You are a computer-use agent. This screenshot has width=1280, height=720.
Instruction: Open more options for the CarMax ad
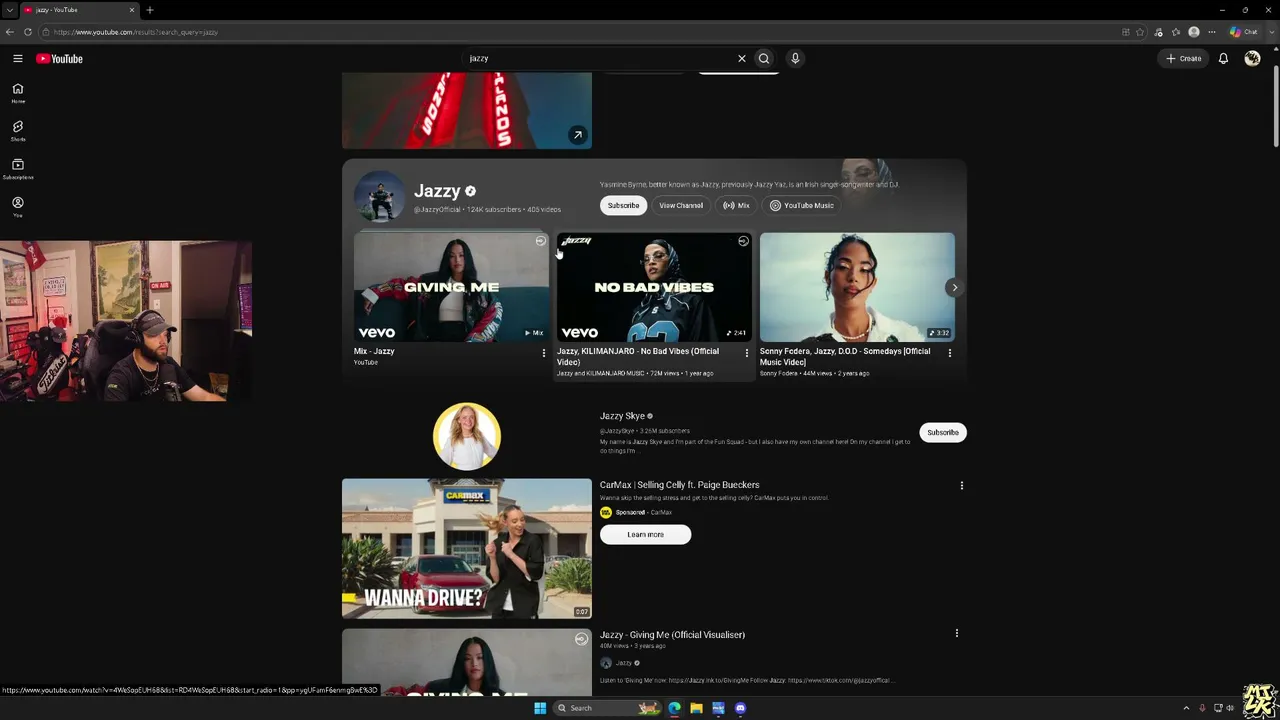tap(962, 486)
